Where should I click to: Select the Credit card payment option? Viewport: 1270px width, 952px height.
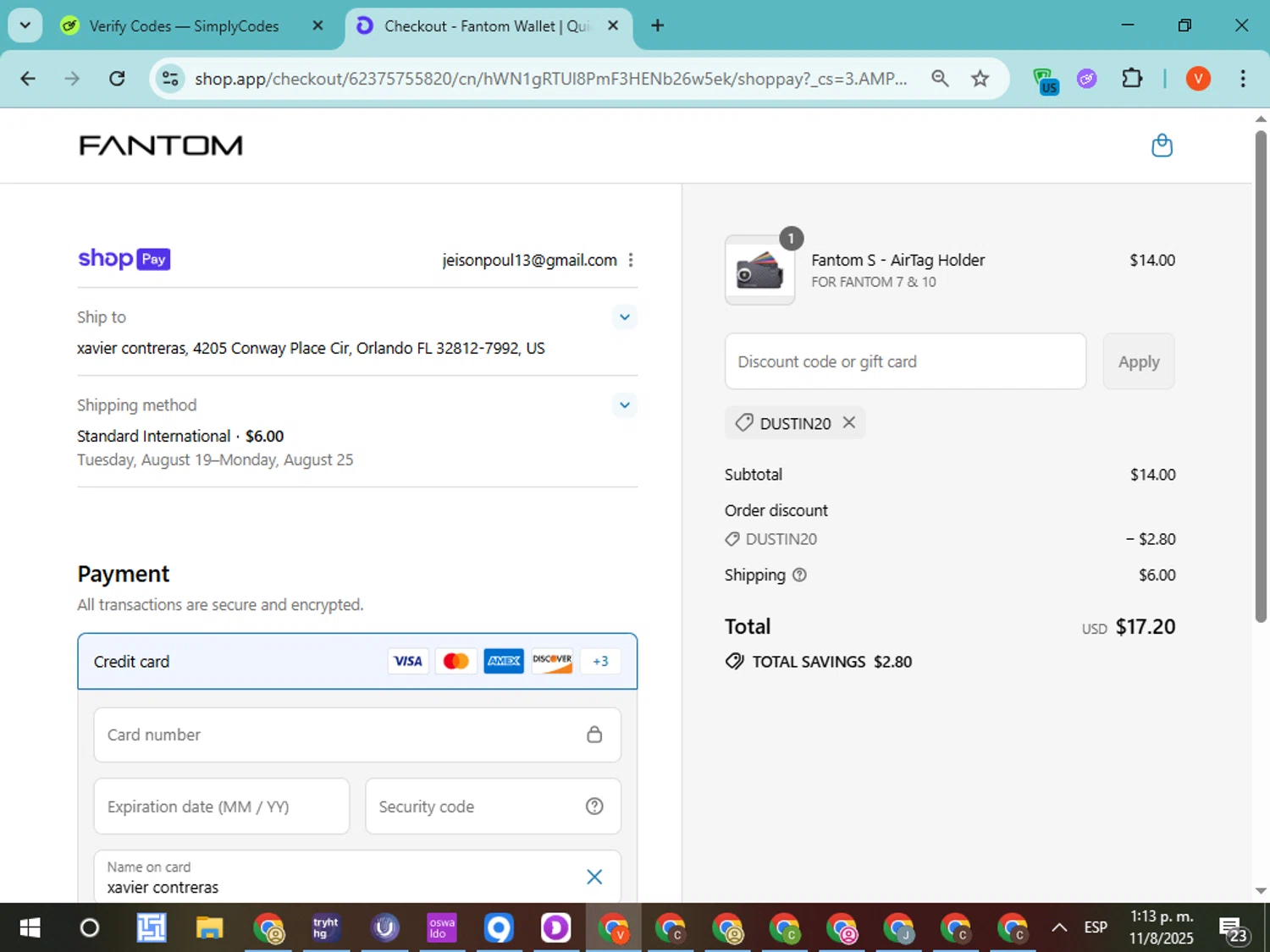coord(357,661)
